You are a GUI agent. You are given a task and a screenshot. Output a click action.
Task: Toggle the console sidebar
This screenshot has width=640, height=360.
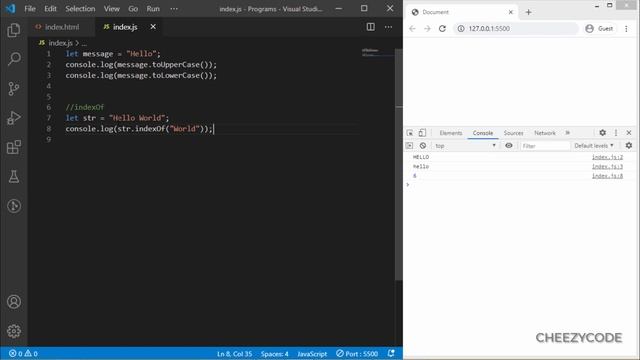409,146
